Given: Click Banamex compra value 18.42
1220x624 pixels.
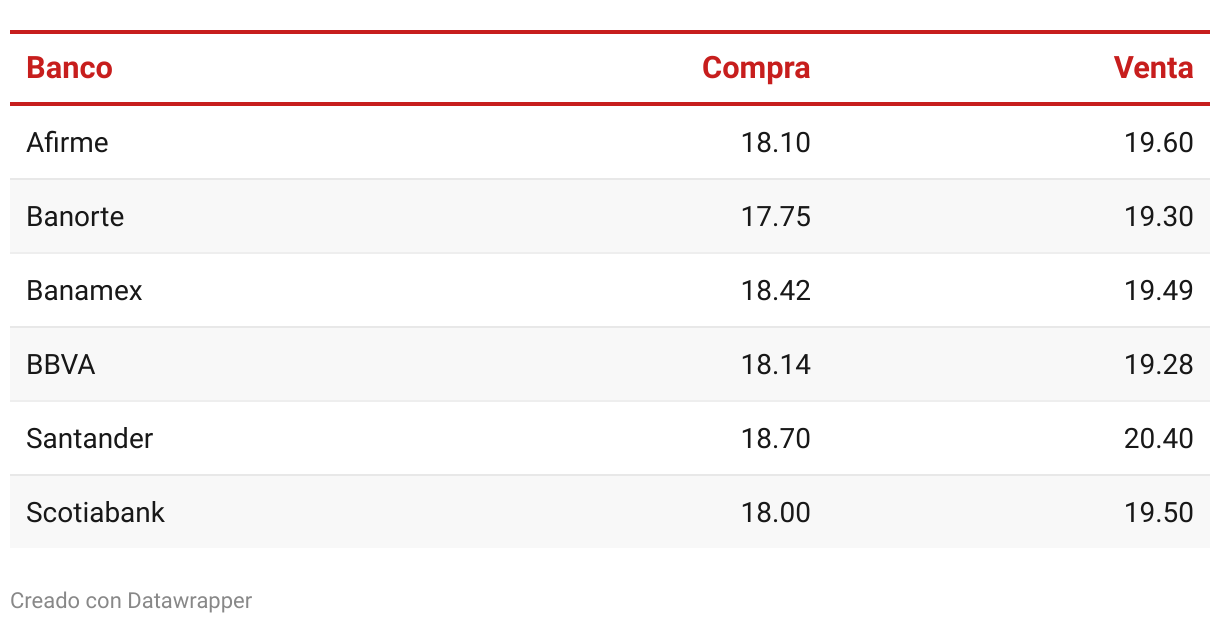Looking at the screenshot, I should click(776, 291).
